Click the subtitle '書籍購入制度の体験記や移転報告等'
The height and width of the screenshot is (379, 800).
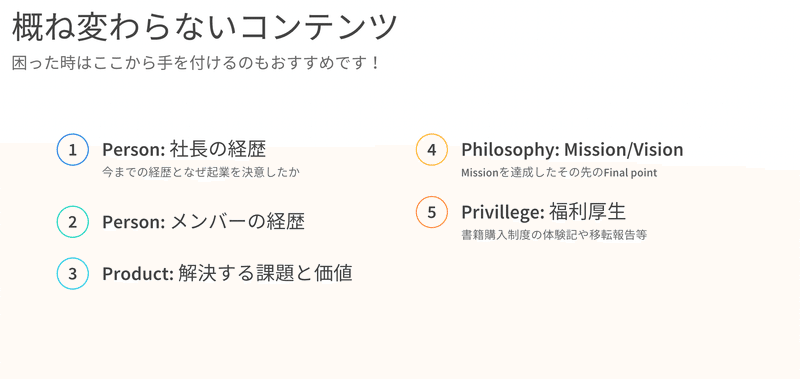(x=554, y=235)
